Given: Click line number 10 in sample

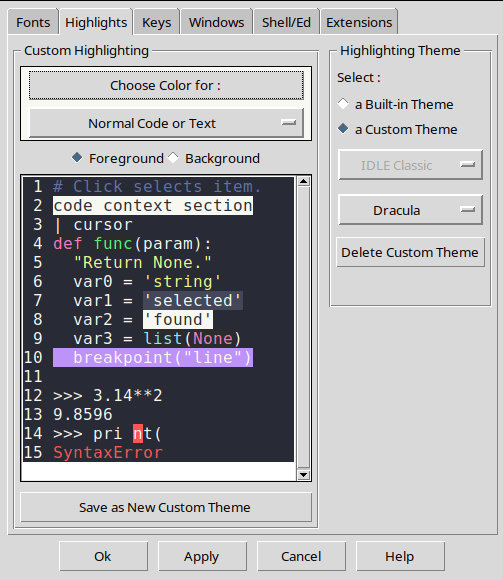Looking at the screenshot, I should 33,357.
